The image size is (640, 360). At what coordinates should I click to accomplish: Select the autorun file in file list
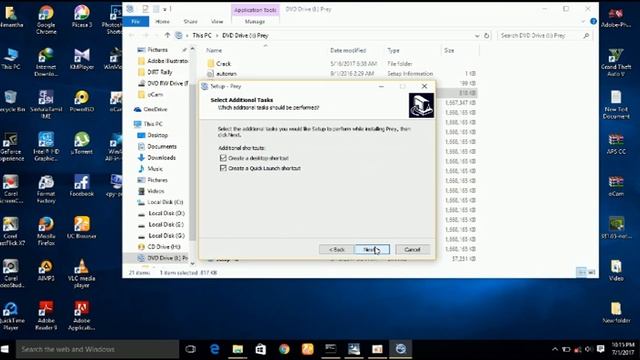click(222, 74)
